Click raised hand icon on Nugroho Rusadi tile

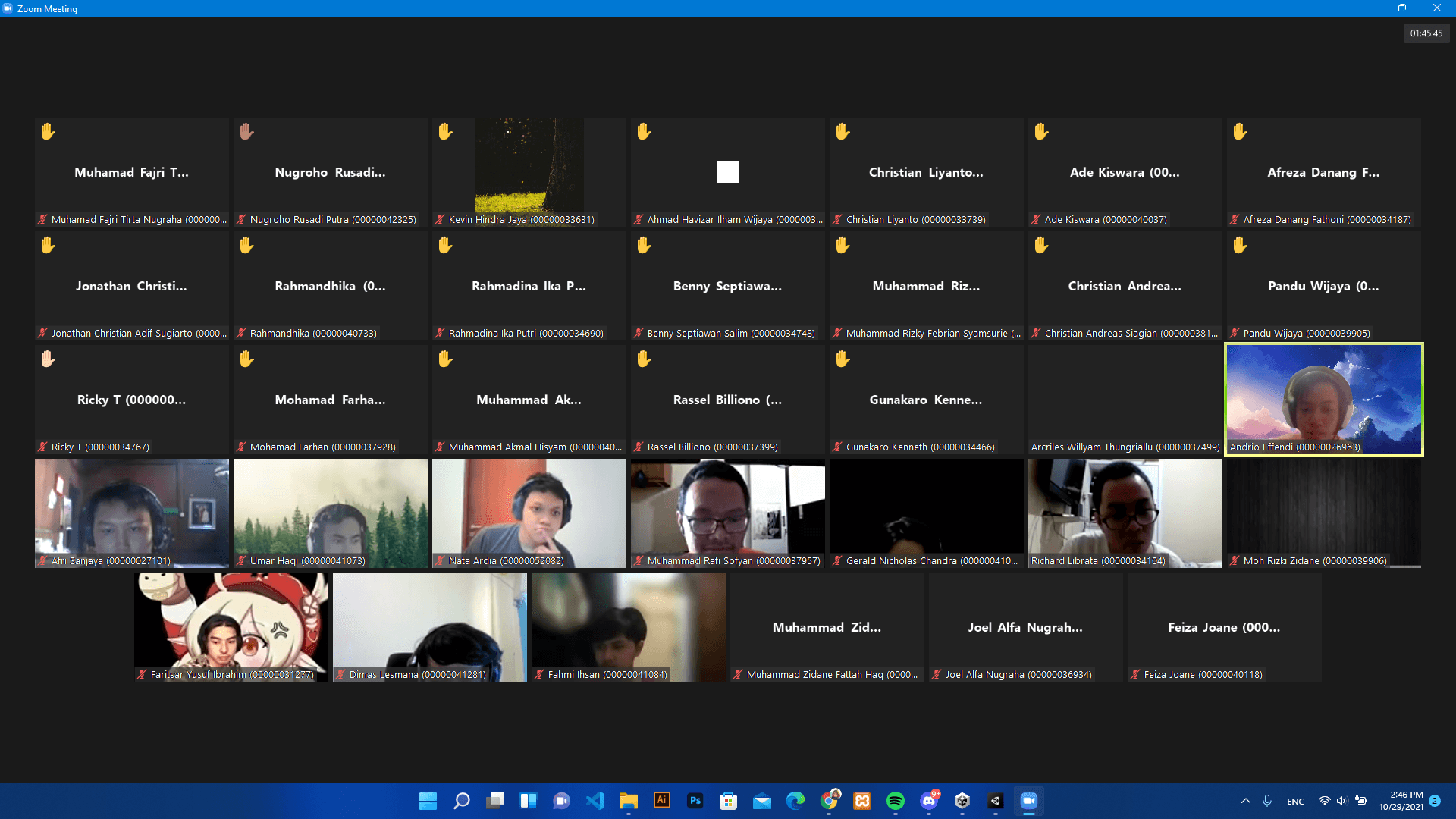click(246, 131)
